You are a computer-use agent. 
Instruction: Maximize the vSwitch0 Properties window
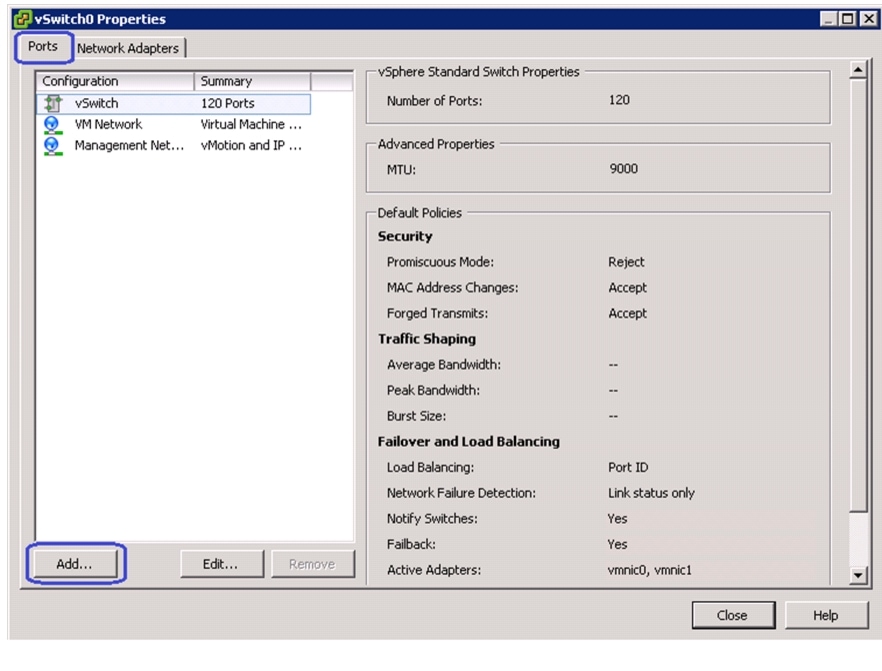[847, 19]
